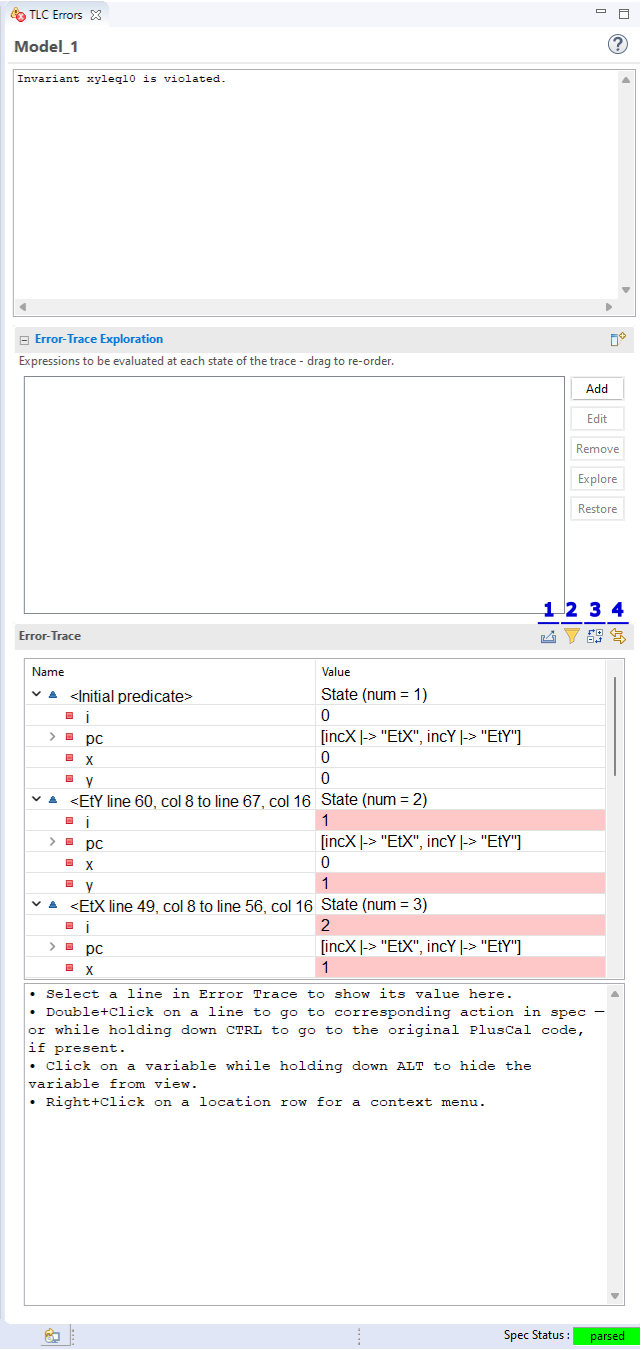Screen dimensions: 641x1350
Task: Minimize the TLC Errors view
Action: [600, 12]
